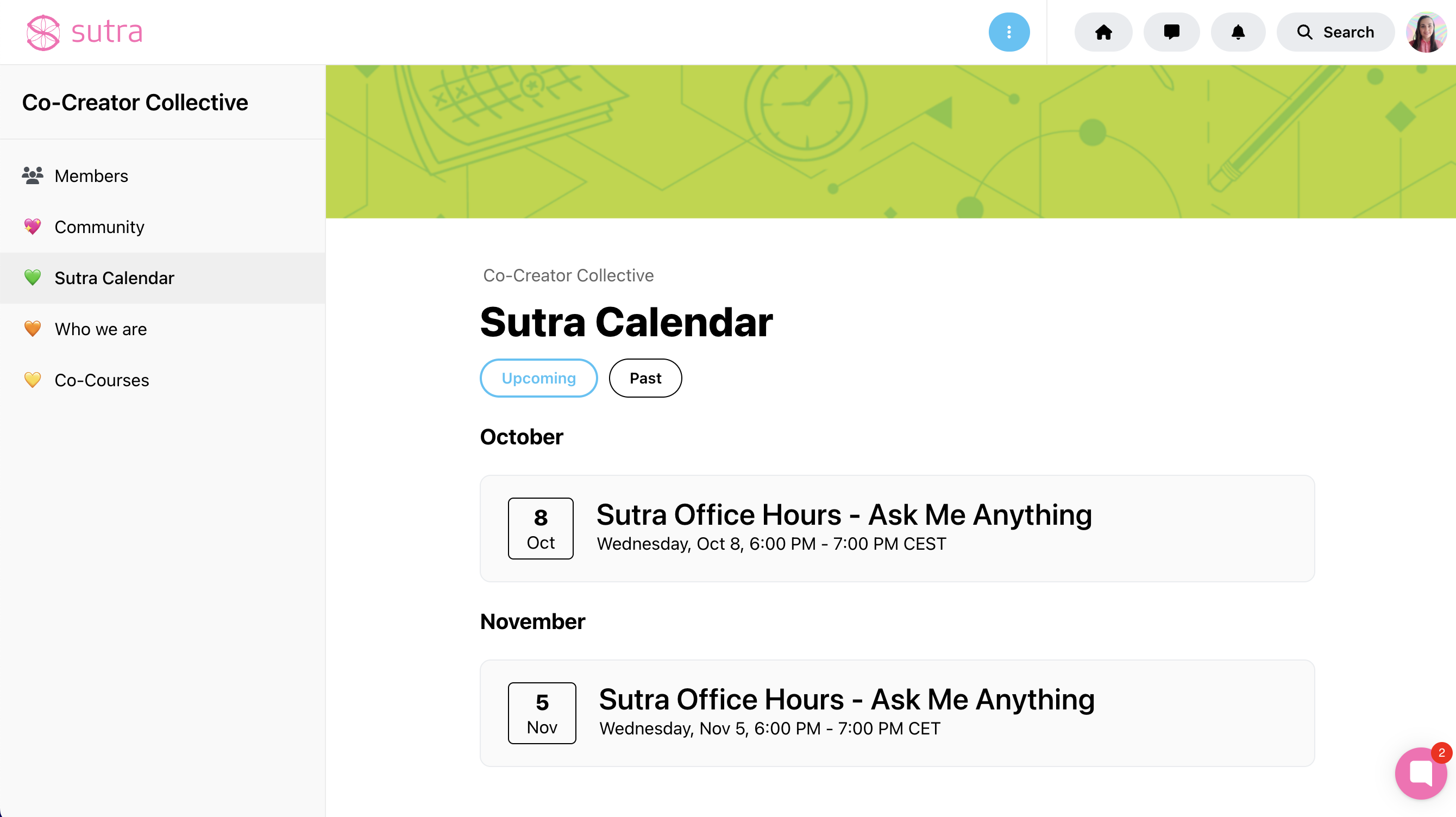Switch to Past events filter

click(645, 378)
